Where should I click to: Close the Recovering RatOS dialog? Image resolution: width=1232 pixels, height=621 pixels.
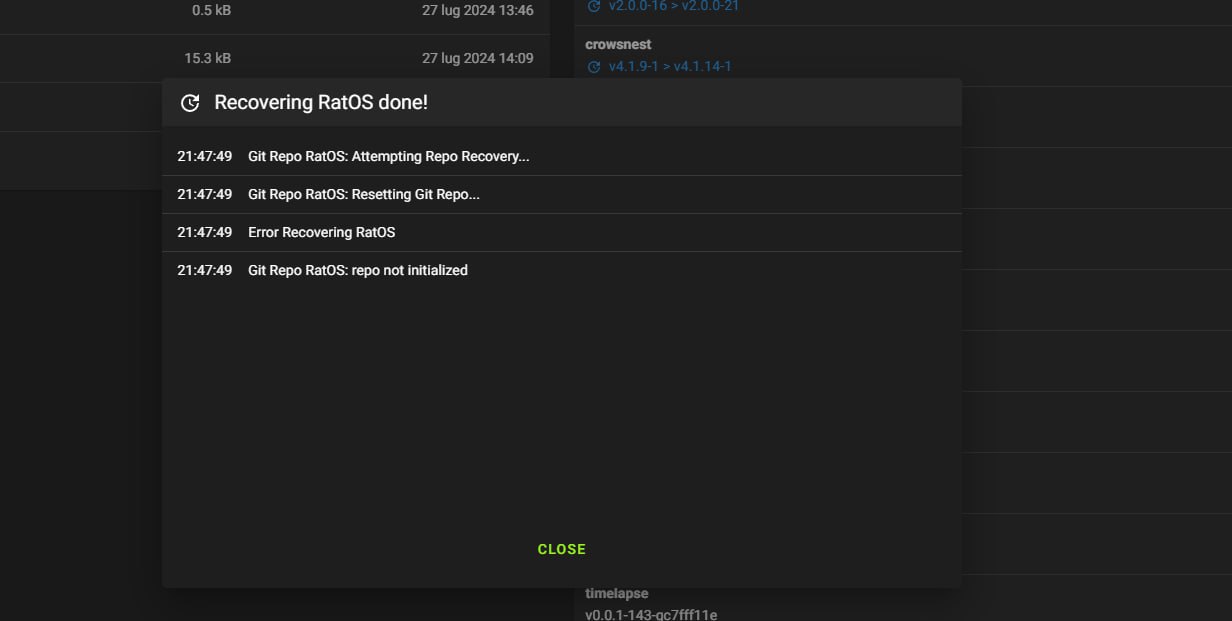(x=561, y=549)
